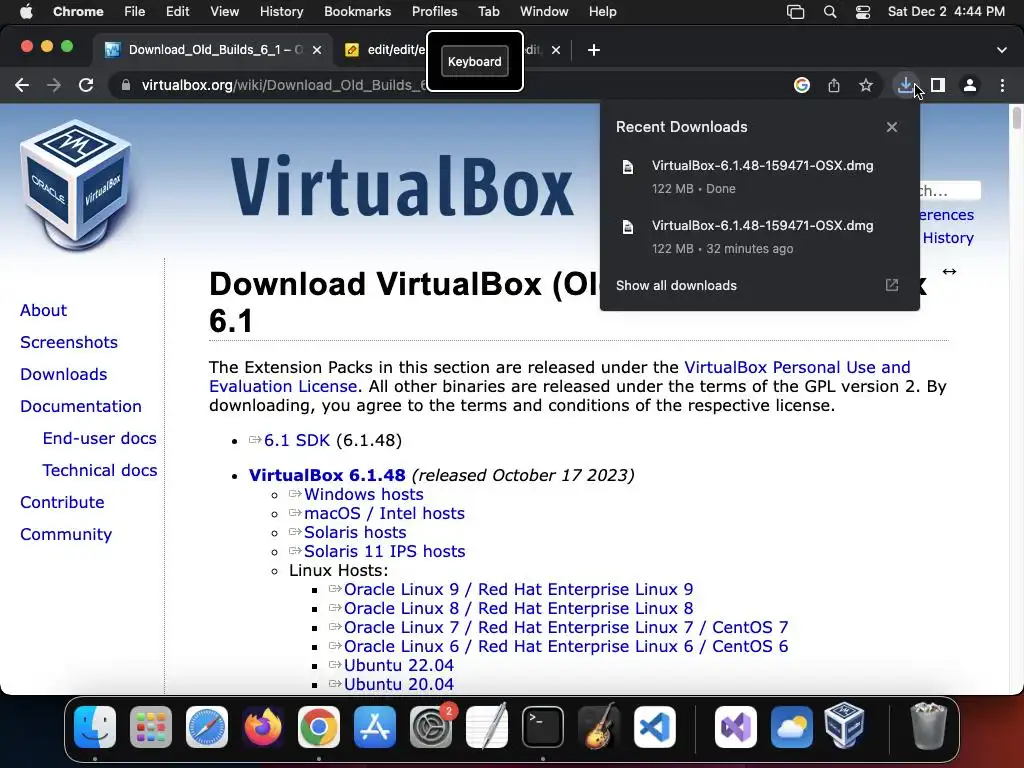Open the About sidebar link
This screenshot has height=768, width=1024.
(x=43, y=310)
